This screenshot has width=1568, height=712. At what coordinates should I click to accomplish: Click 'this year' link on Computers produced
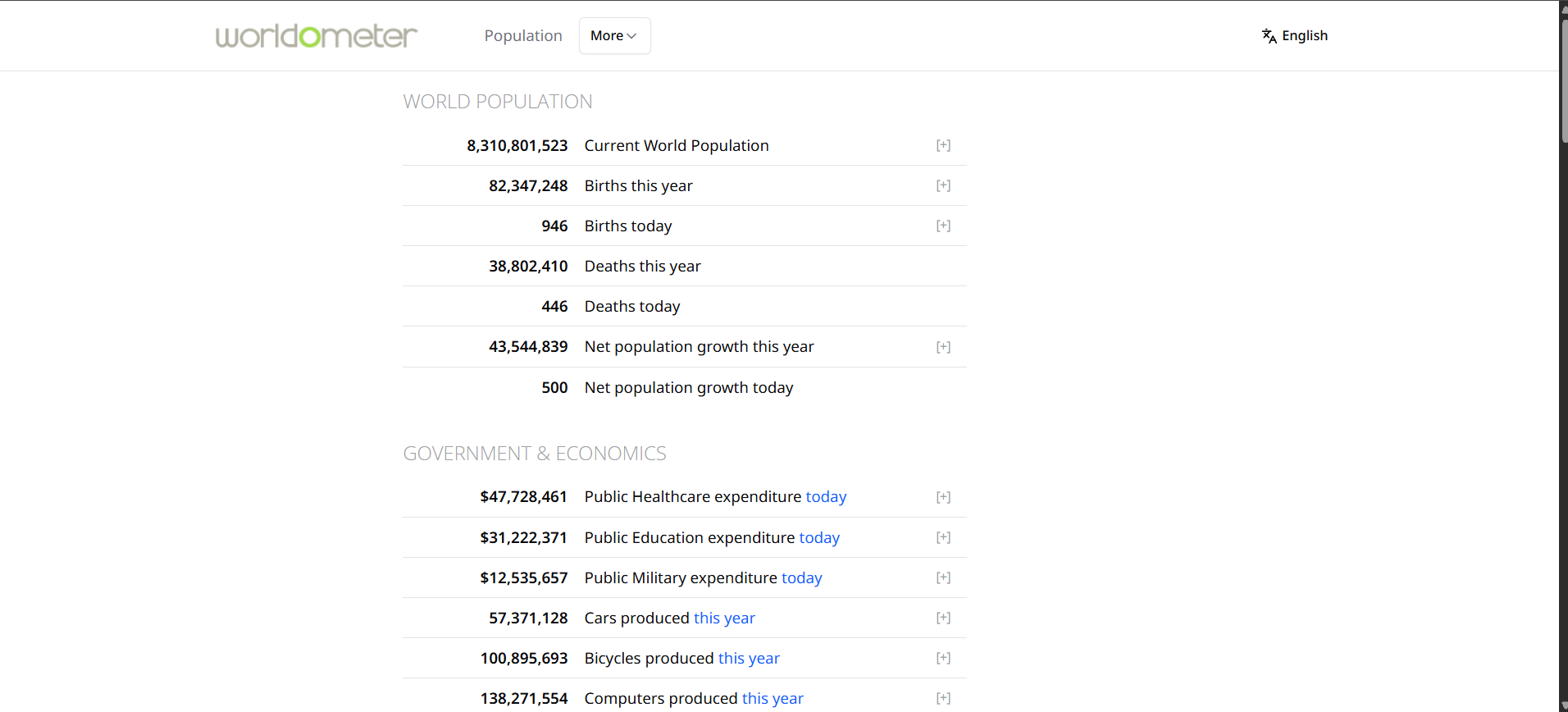(773, 698)
